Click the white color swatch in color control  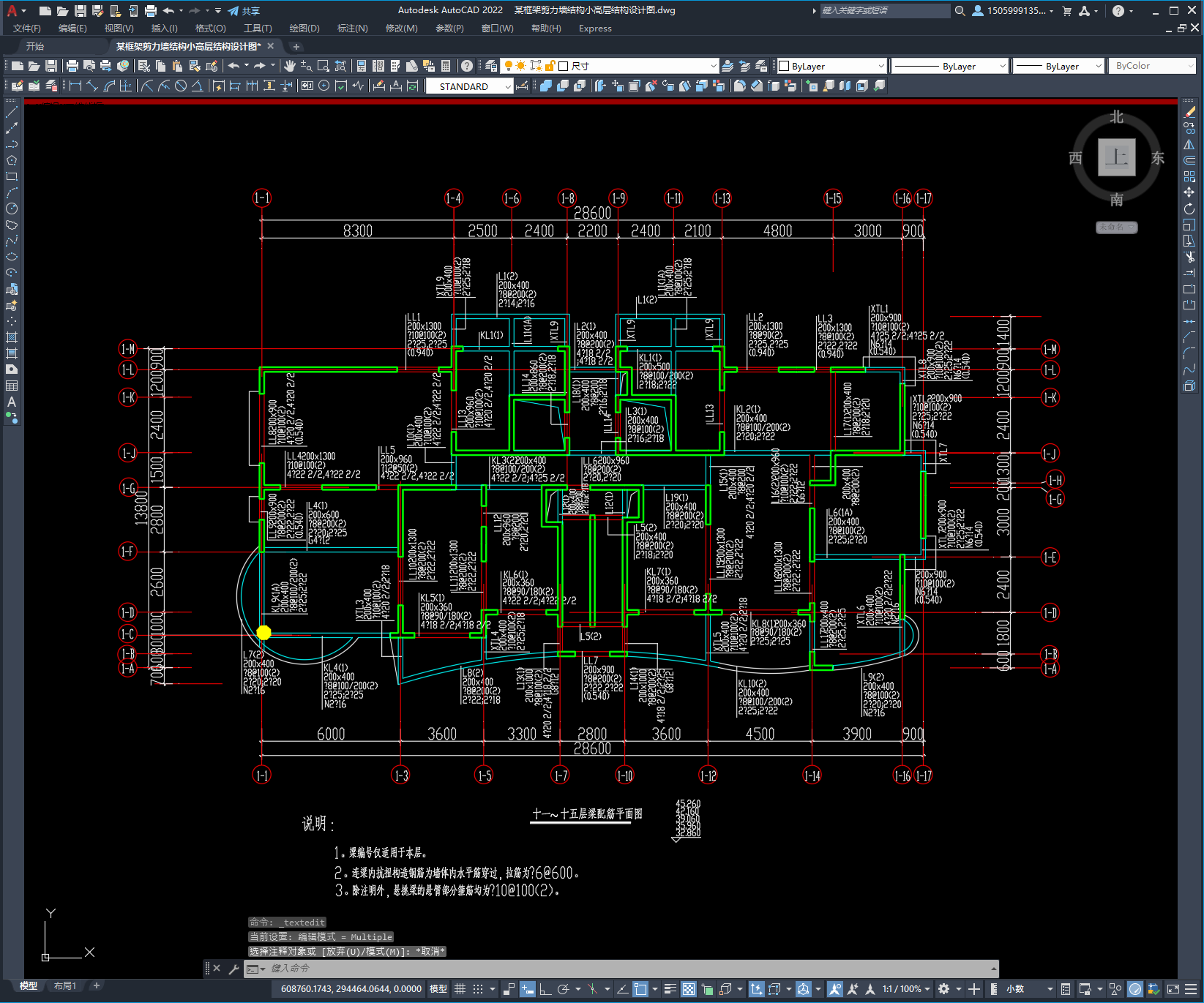pyautogui.click(x=784, y=66)
